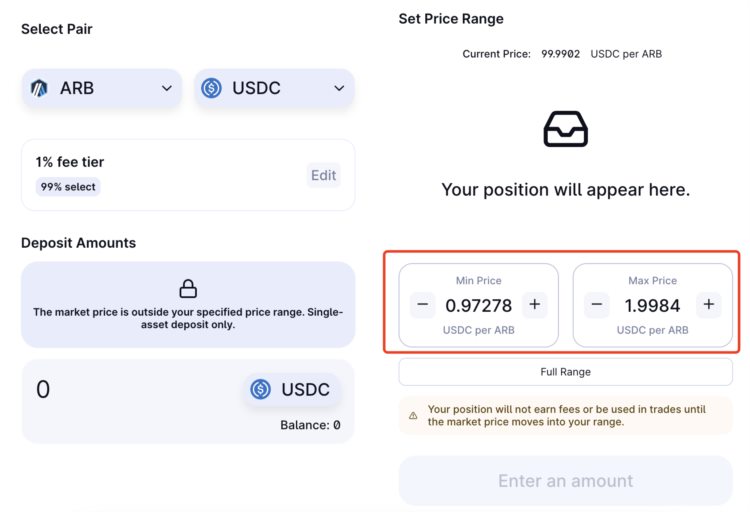The width and height of the screenshot is (750, 512).
Task: Click the USDC coin icon beside deposit amount
Action: 261,389
